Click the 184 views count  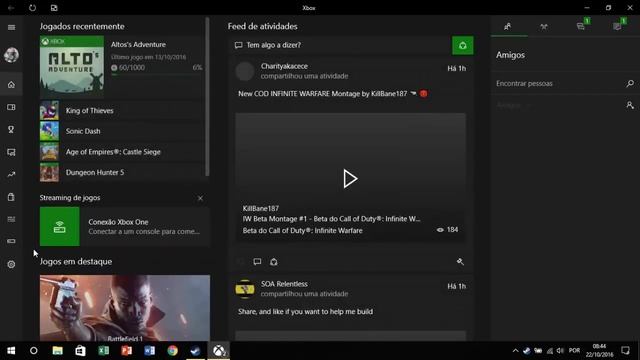[x=447, y=230]
